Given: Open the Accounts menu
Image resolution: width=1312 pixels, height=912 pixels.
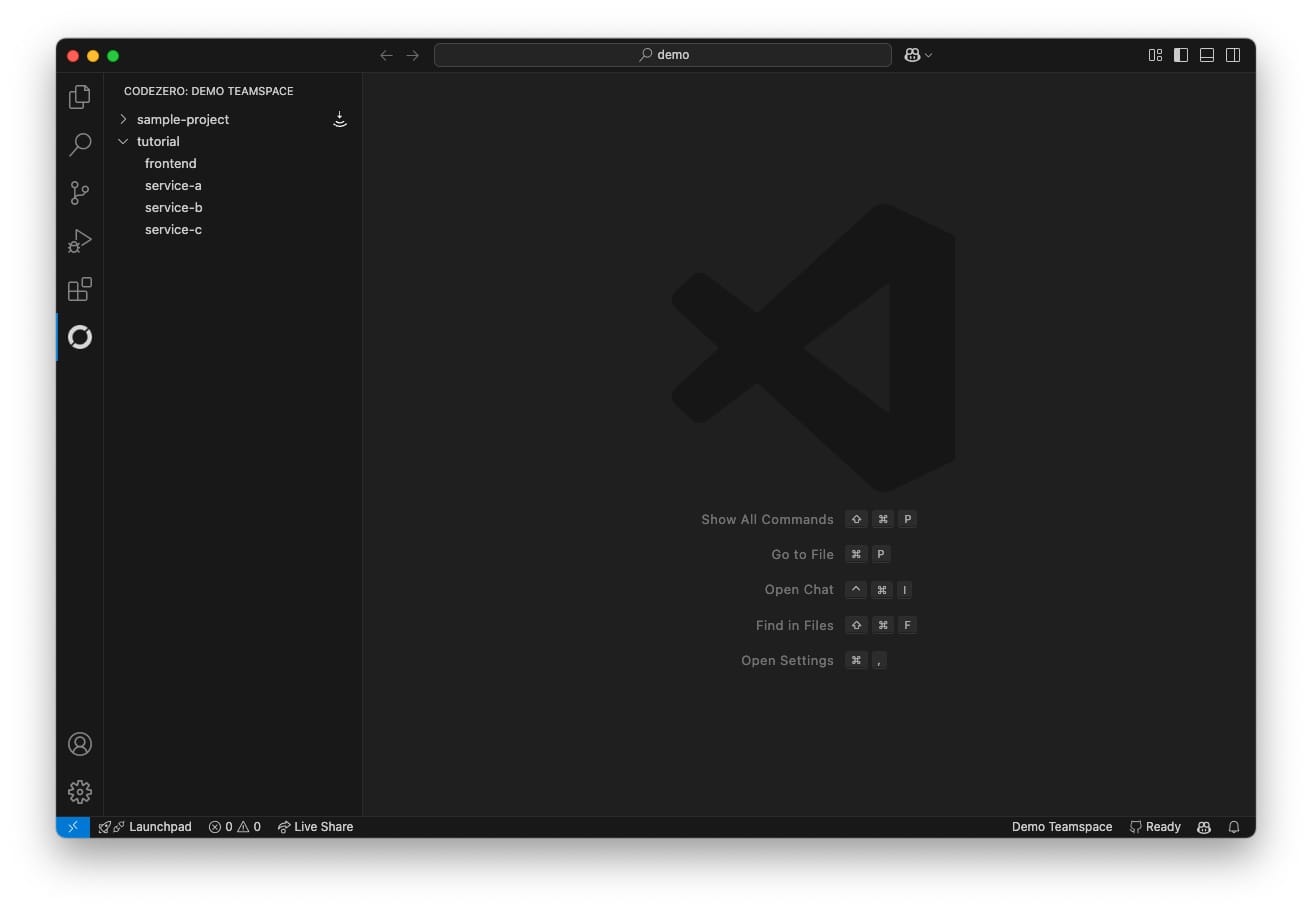Looking at the screenshot, I should point(80,744).
